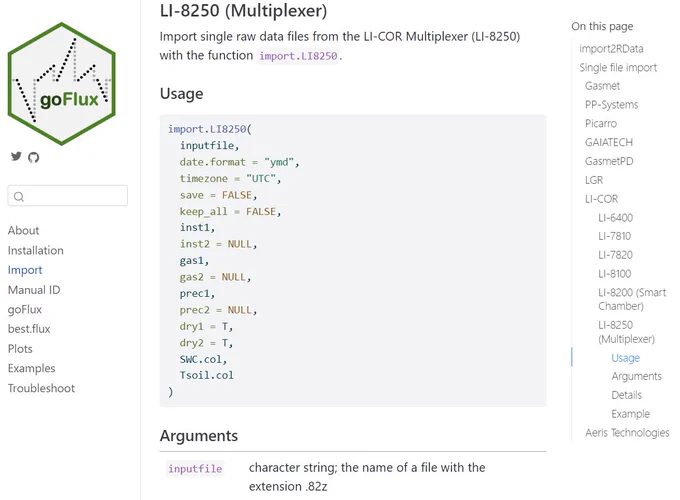This screenshot has height=500, width=680.
Task: Jump to LI-8100 section
Action: (x=615, y=274)
